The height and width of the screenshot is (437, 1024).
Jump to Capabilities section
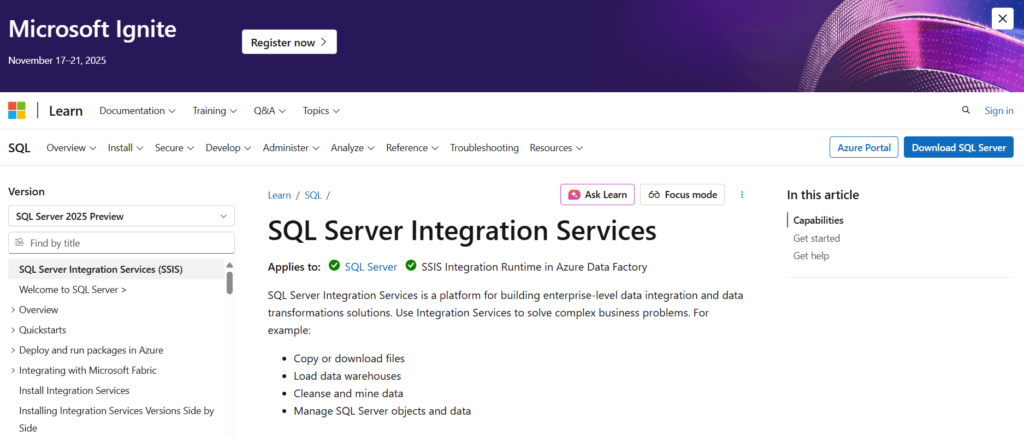click(x=818, y=221)
